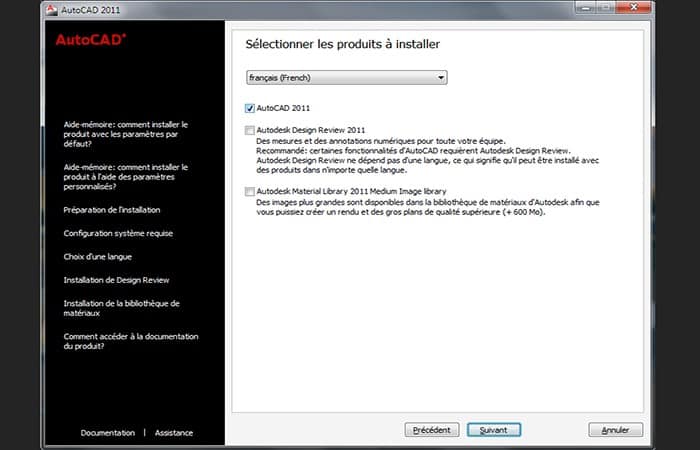Open Configuration système requise topic

pyautogui.click(x=118, y=233)
